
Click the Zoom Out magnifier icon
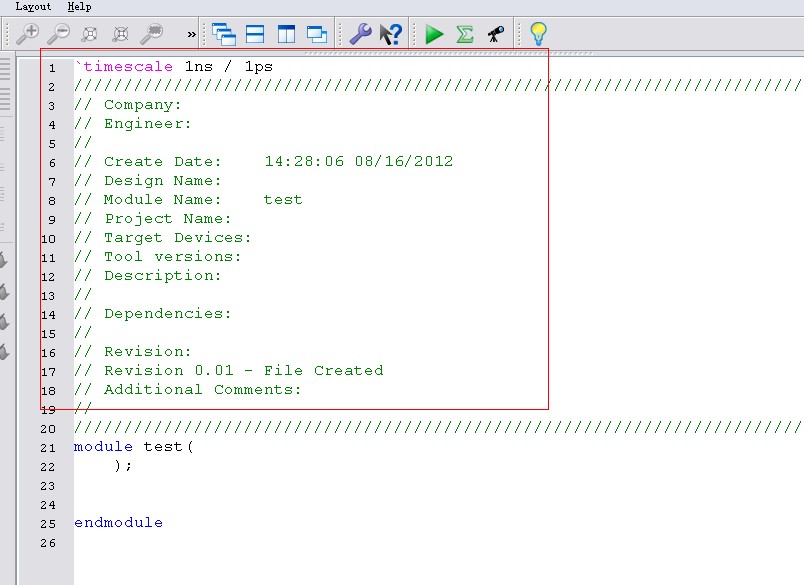point(58,34)
